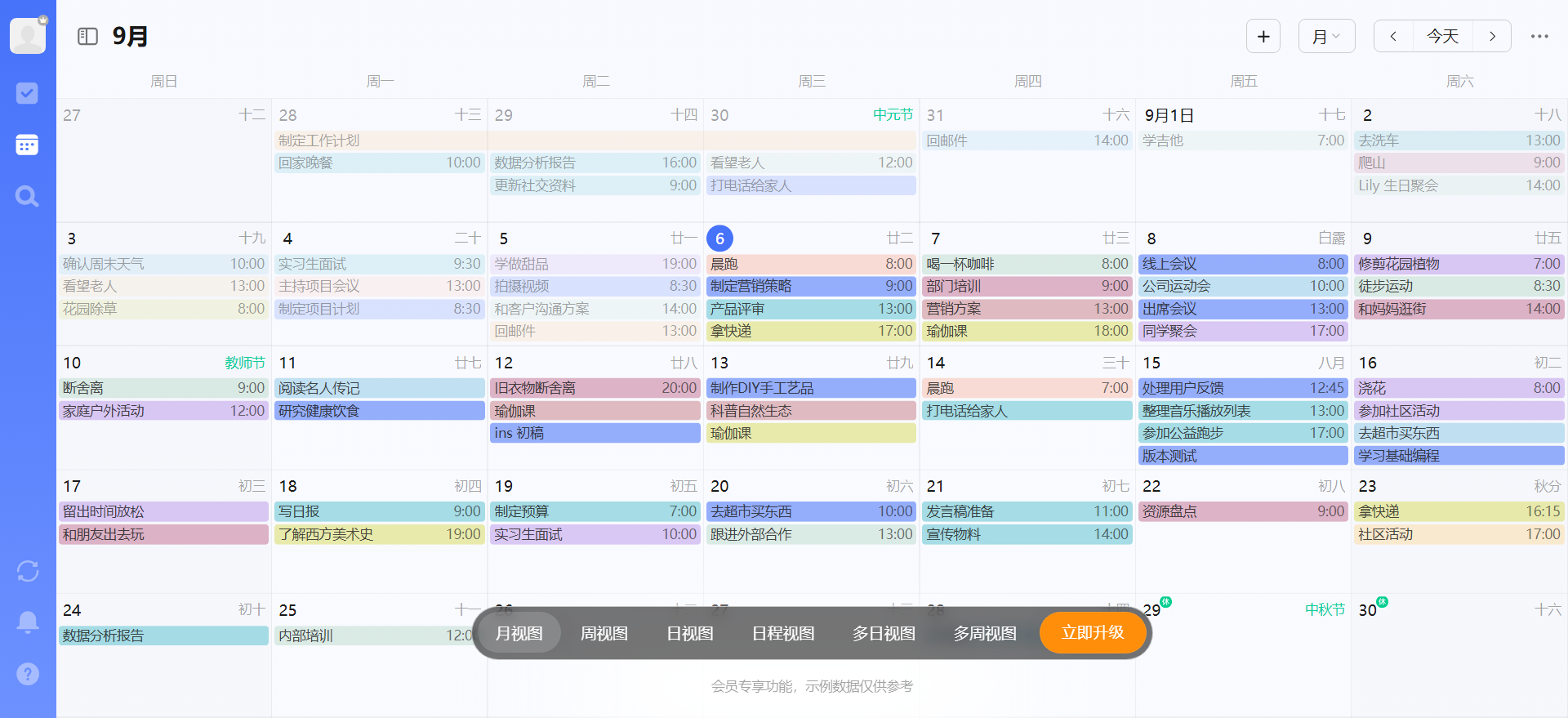Click the sync refresh icon
1568x718 pixels.
[x=28, y=571]
